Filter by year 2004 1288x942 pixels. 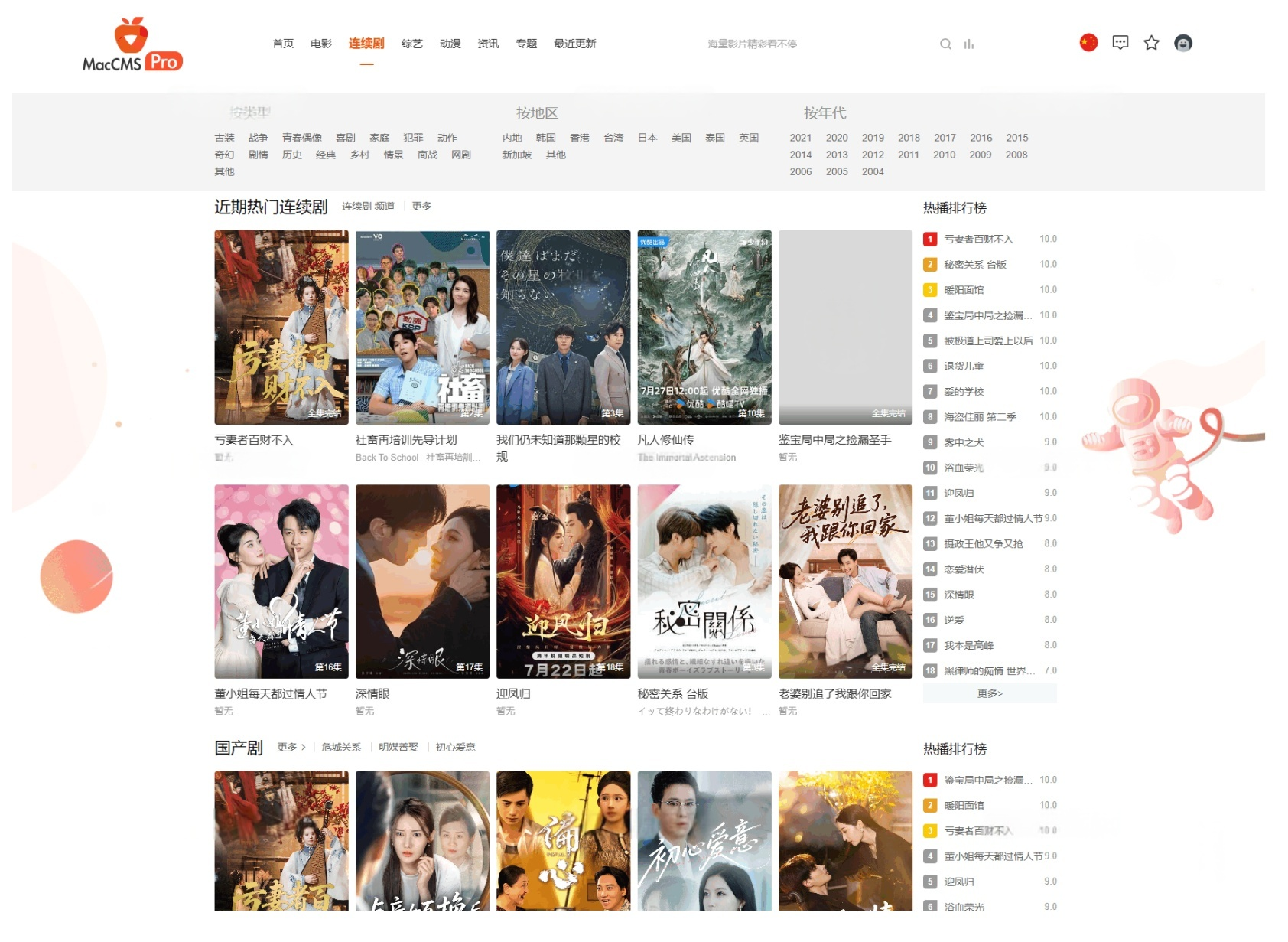pyautogui.click(x=873, y=171)
